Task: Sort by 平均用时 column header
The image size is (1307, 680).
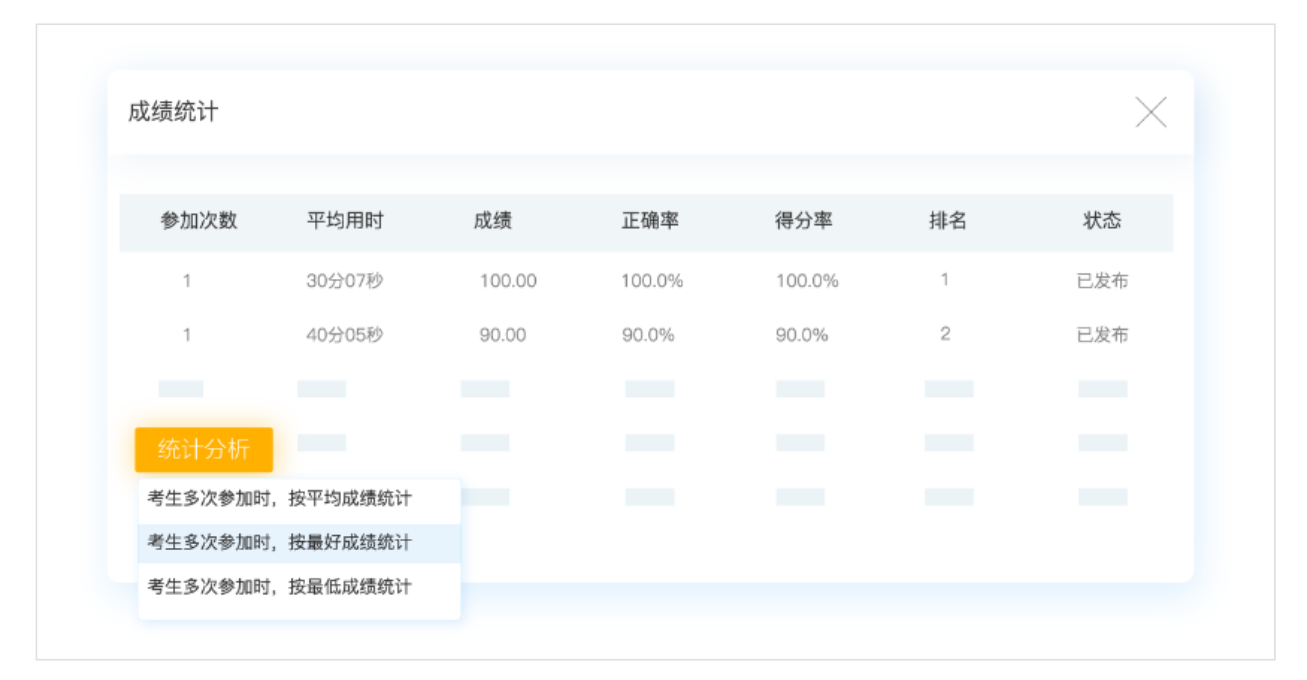Action: point(345,221)
